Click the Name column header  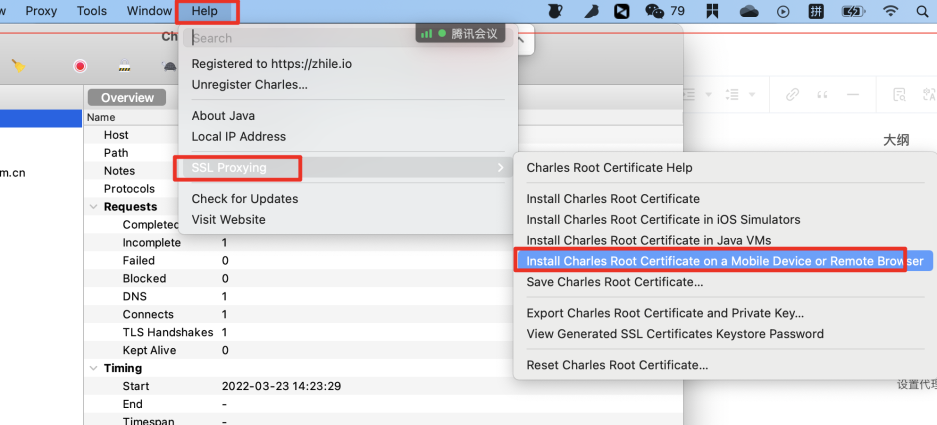click(101, 117)
